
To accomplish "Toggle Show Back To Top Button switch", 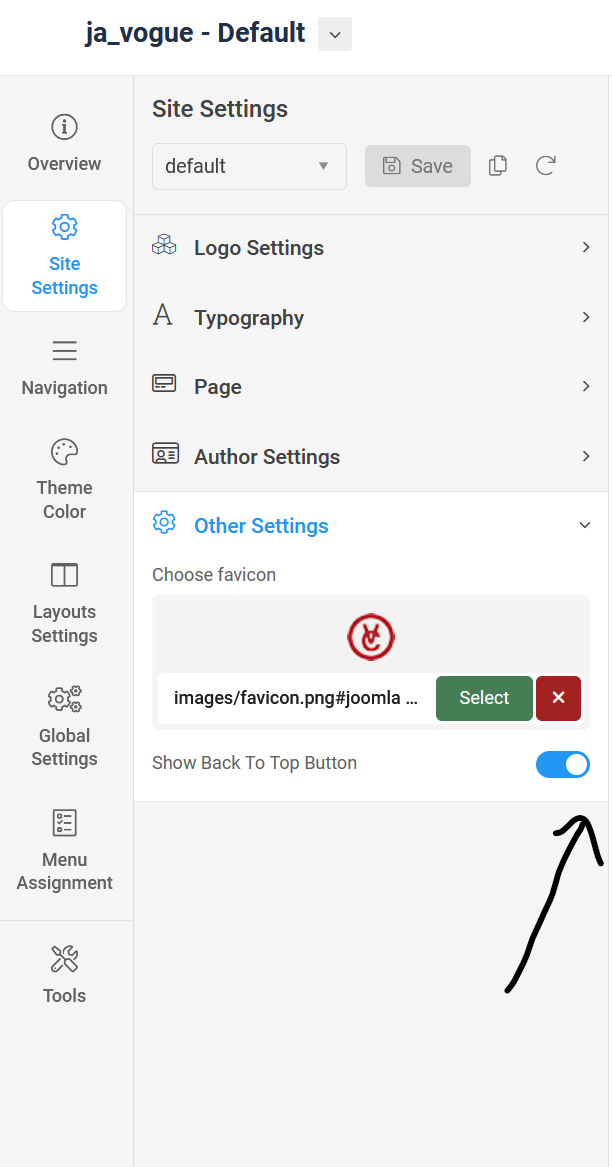I will (x=563, y=765).
